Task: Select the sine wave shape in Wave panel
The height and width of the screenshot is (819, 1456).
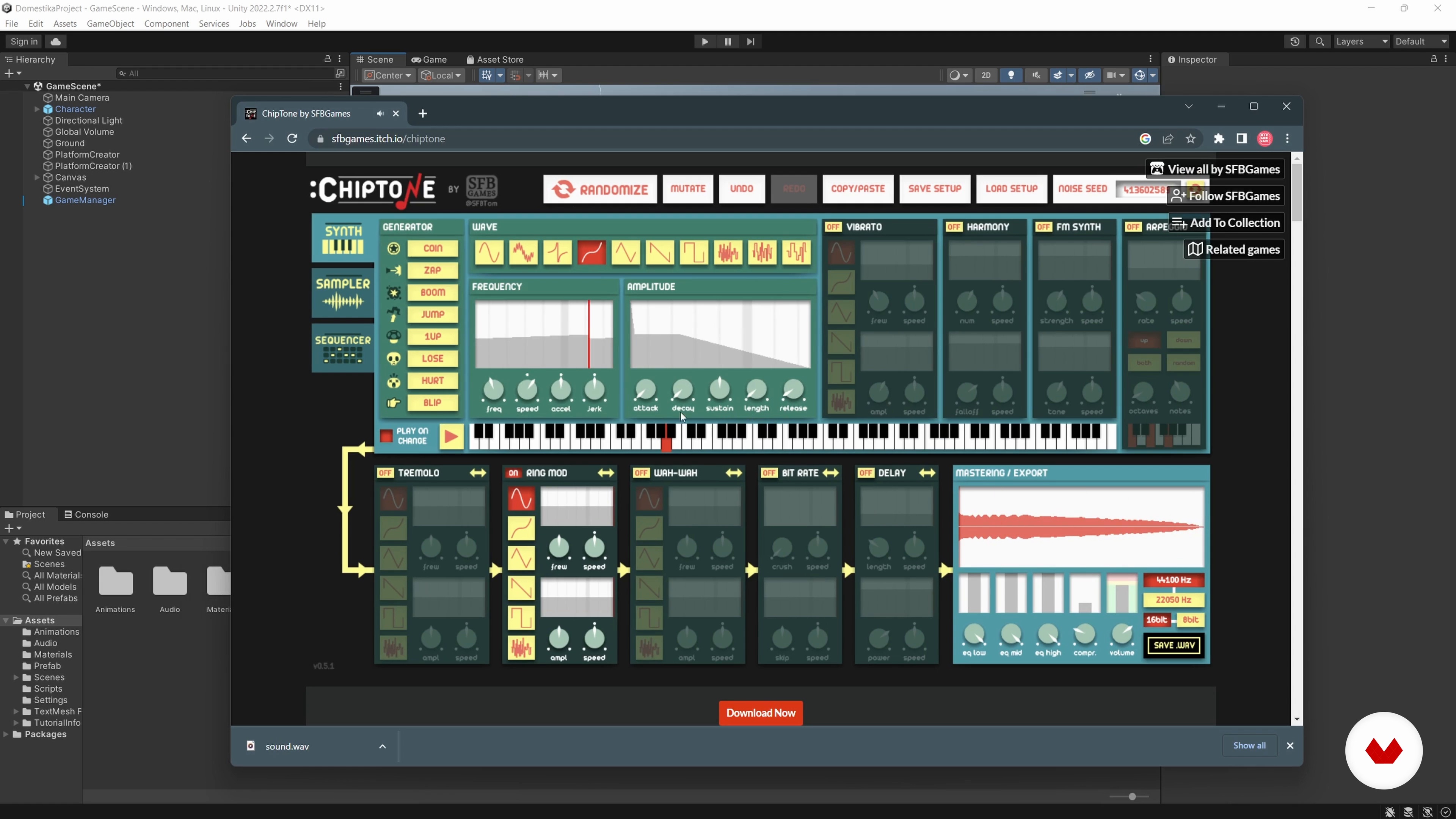Action: [x=489, y=252]
